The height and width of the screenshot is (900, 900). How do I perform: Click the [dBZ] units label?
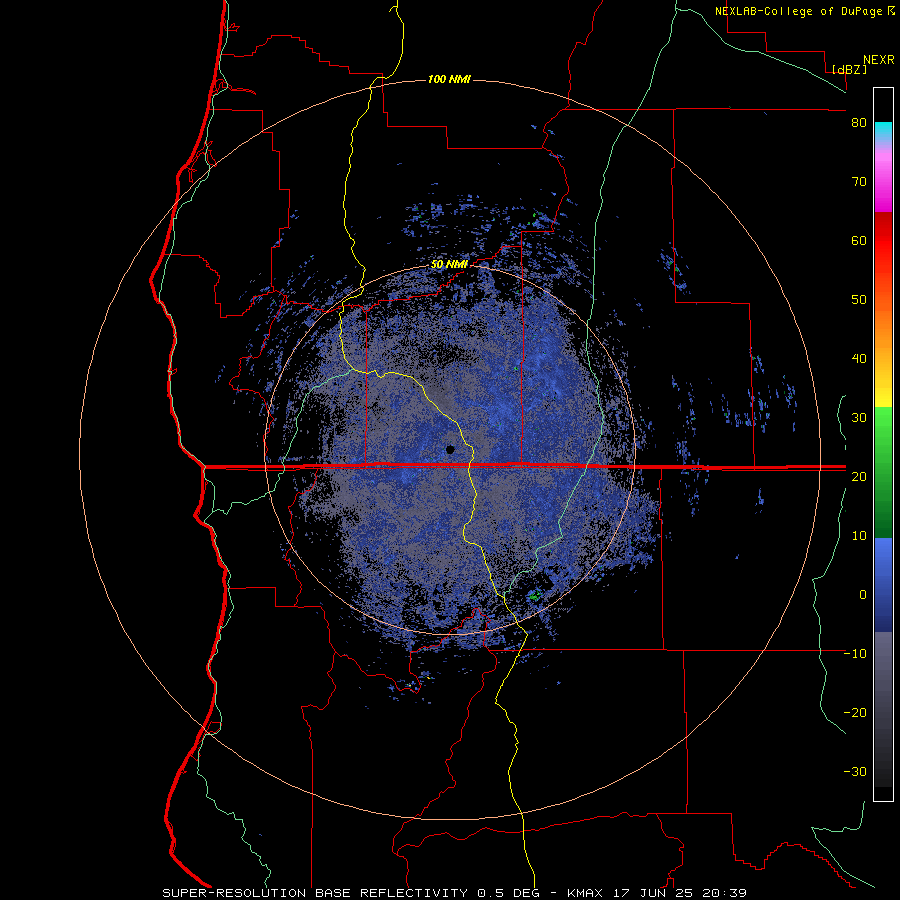(849, 69)
